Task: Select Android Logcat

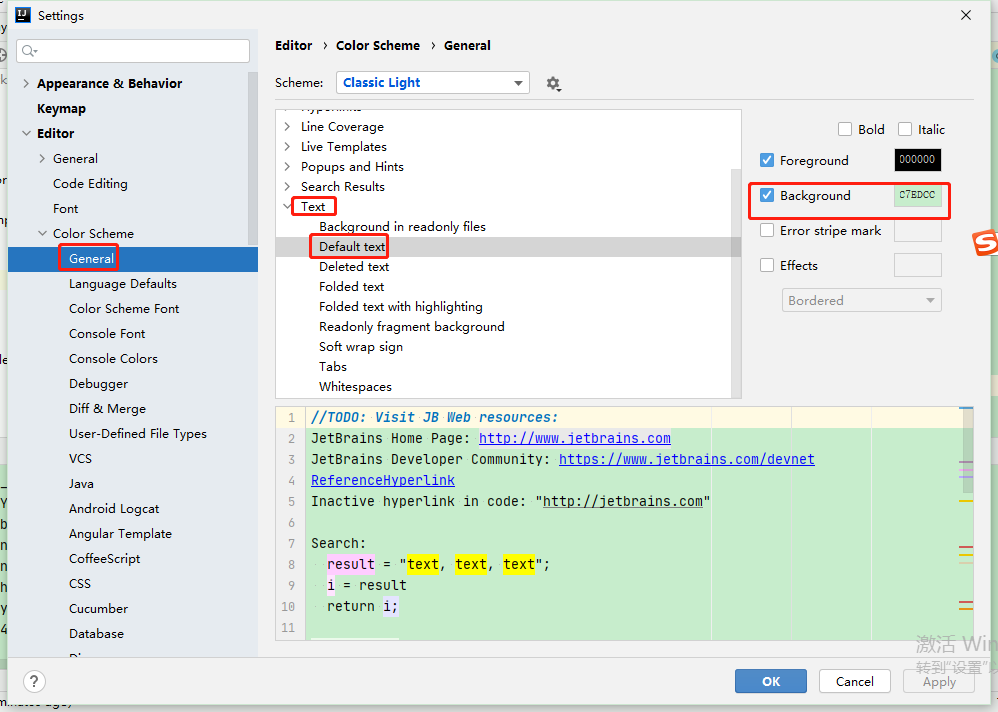Action: coord(114,508)
